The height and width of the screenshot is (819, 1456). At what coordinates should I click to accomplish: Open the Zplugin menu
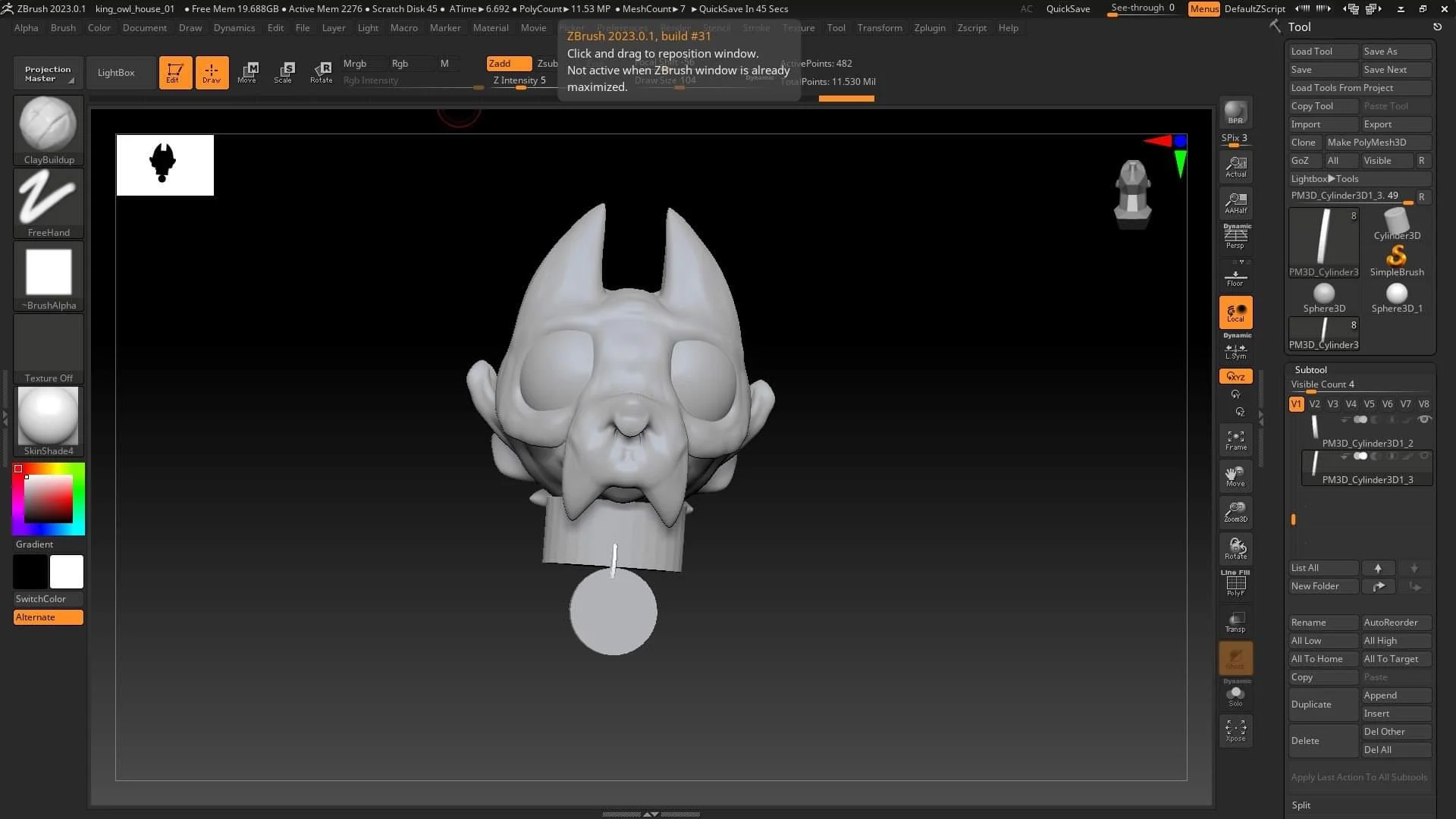(x=930, y=28)
